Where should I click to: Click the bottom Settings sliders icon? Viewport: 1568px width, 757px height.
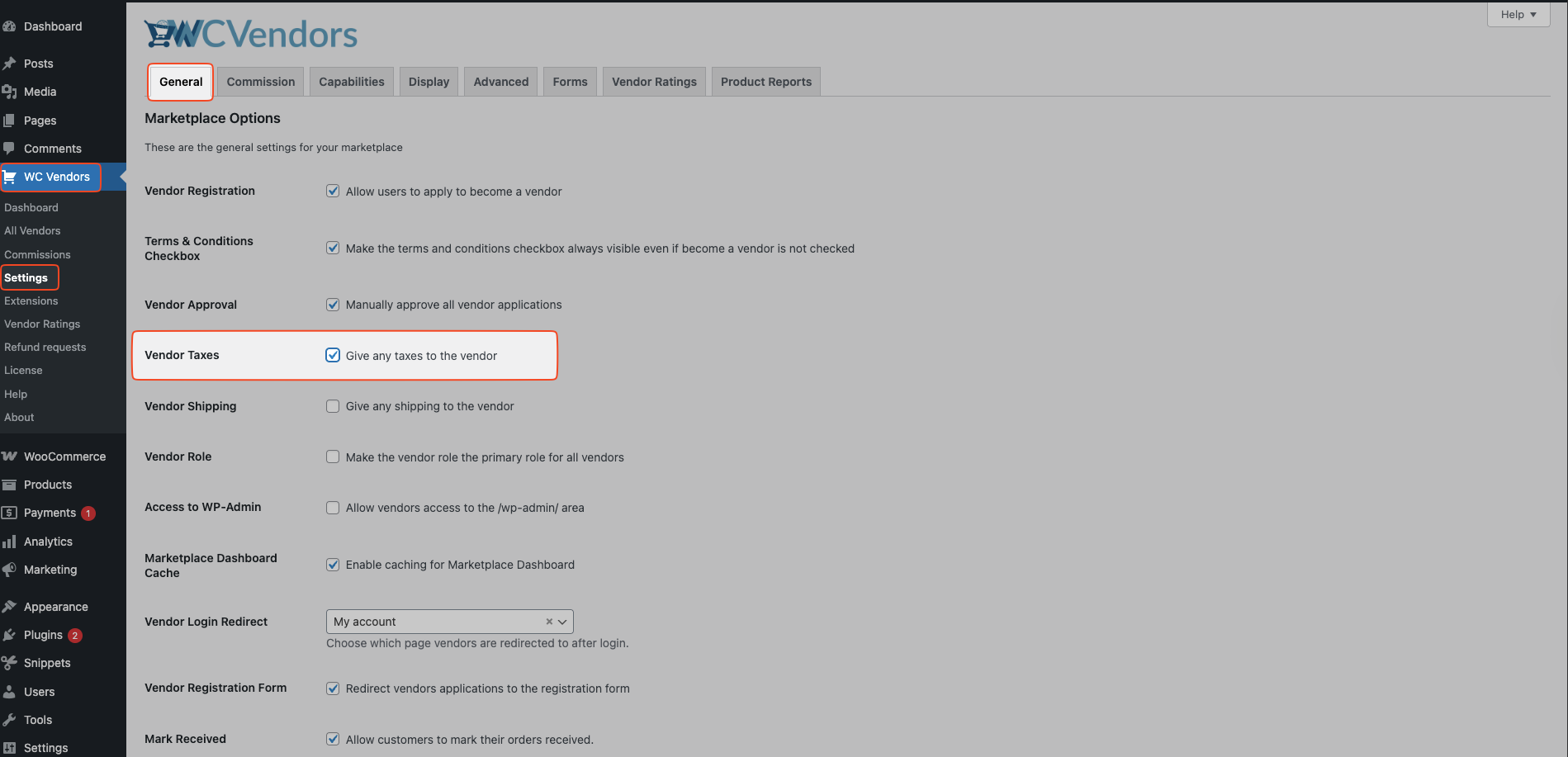9,748
